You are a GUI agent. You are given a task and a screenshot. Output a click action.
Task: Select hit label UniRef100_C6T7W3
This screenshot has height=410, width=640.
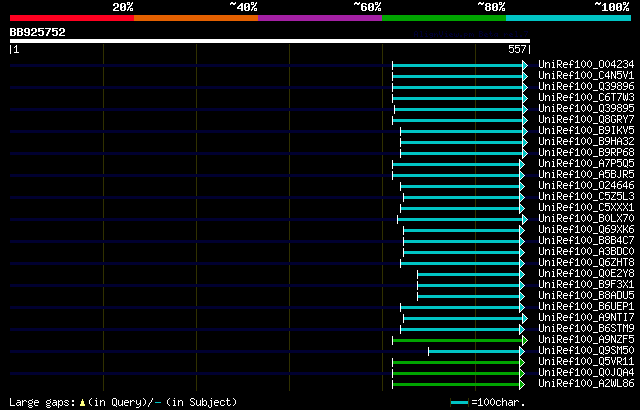pos(586,98)
